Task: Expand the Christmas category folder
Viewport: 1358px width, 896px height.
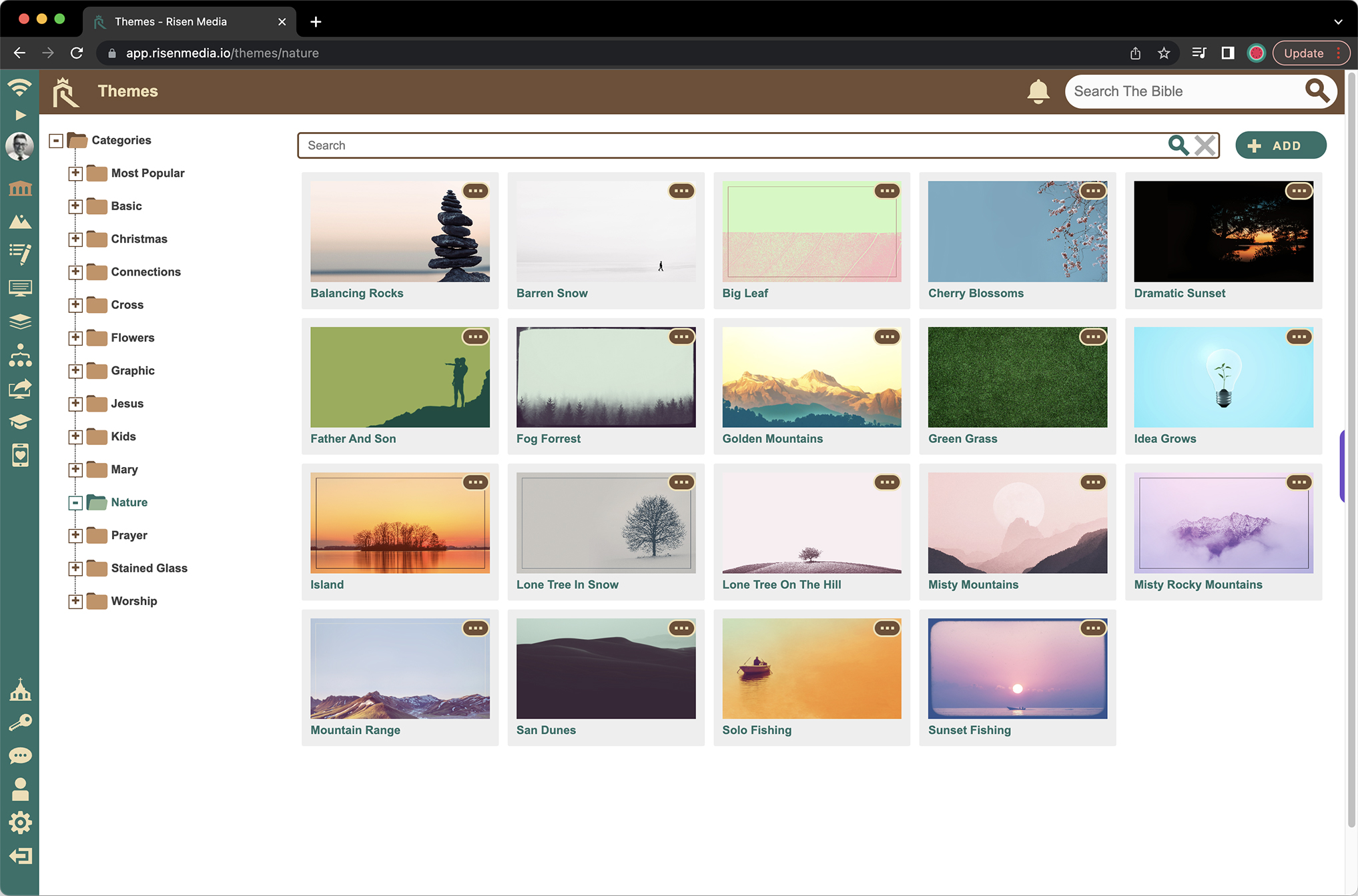Action: pos(75,239)
